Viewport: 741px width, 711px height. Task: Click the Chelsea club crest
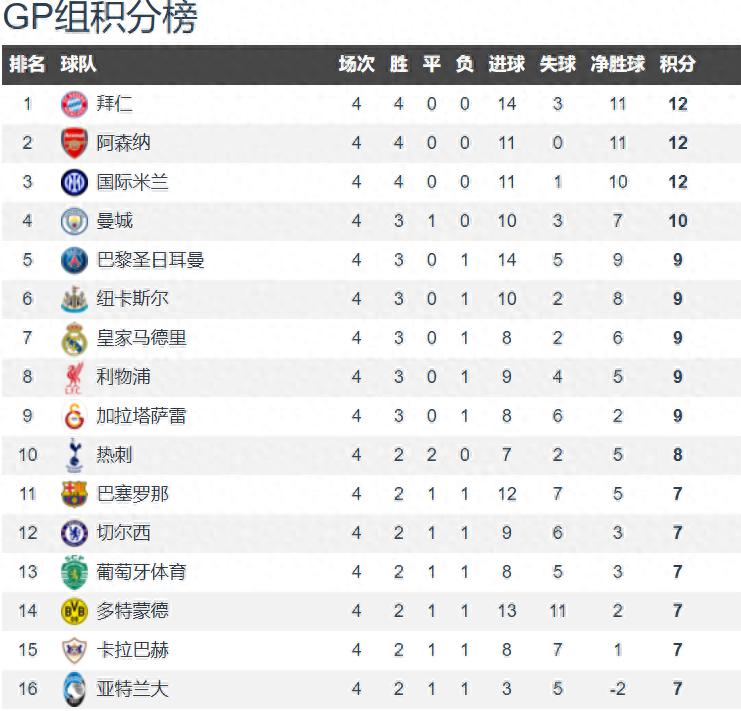(x=75, y=533)
